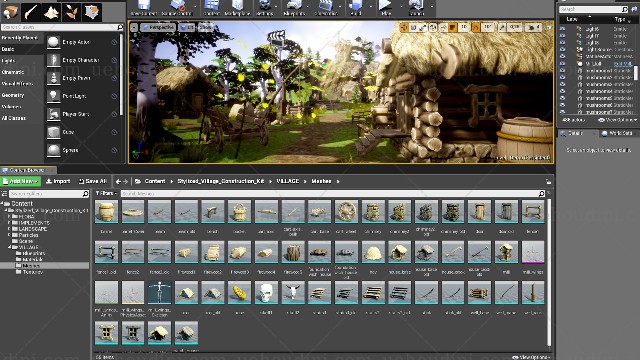
Task: Select the skull mesh thumbnail
Action: coord(266,293)
